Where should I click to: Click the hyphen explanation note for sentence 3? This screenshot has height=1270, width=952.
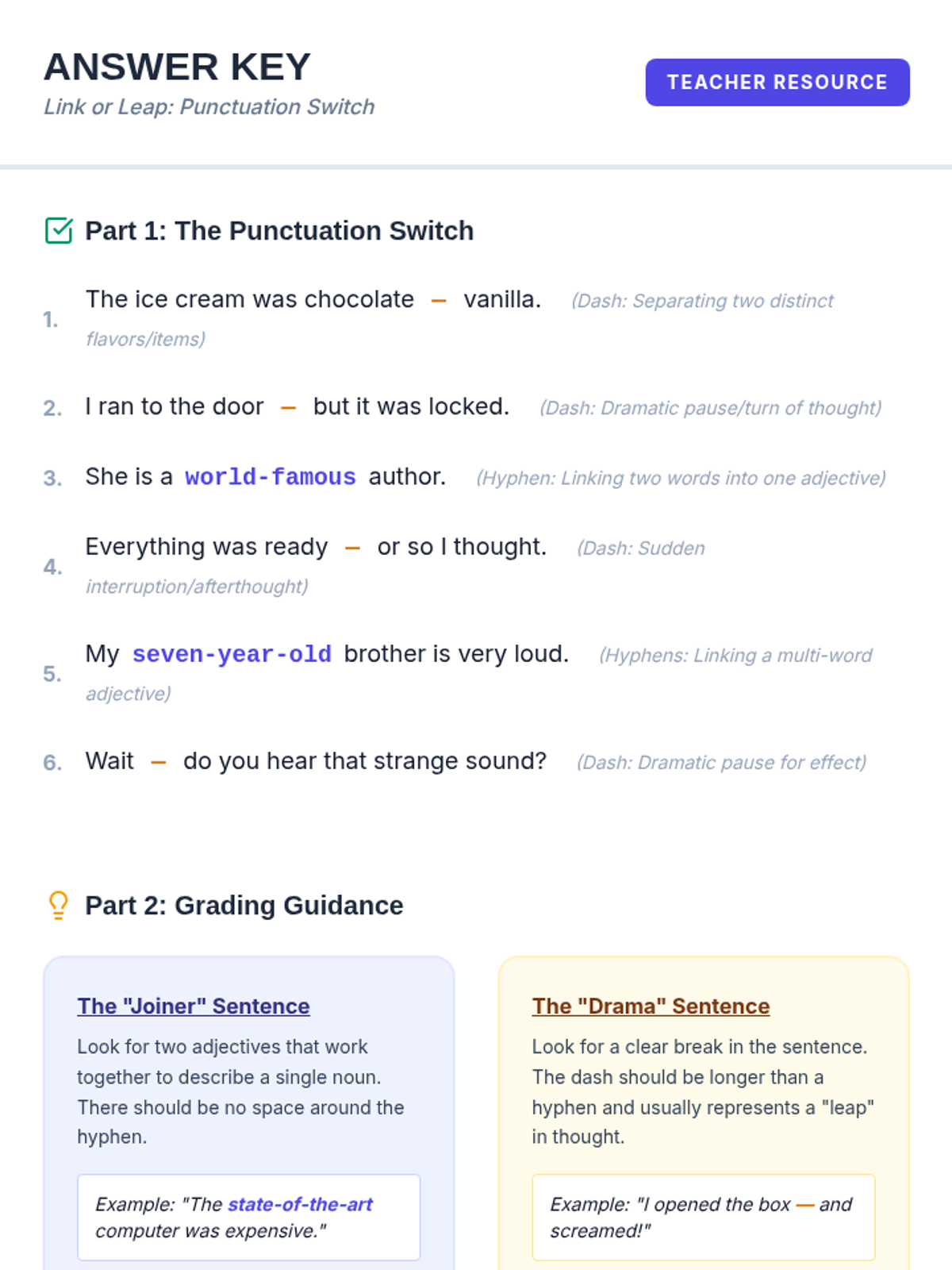point(681,478)
